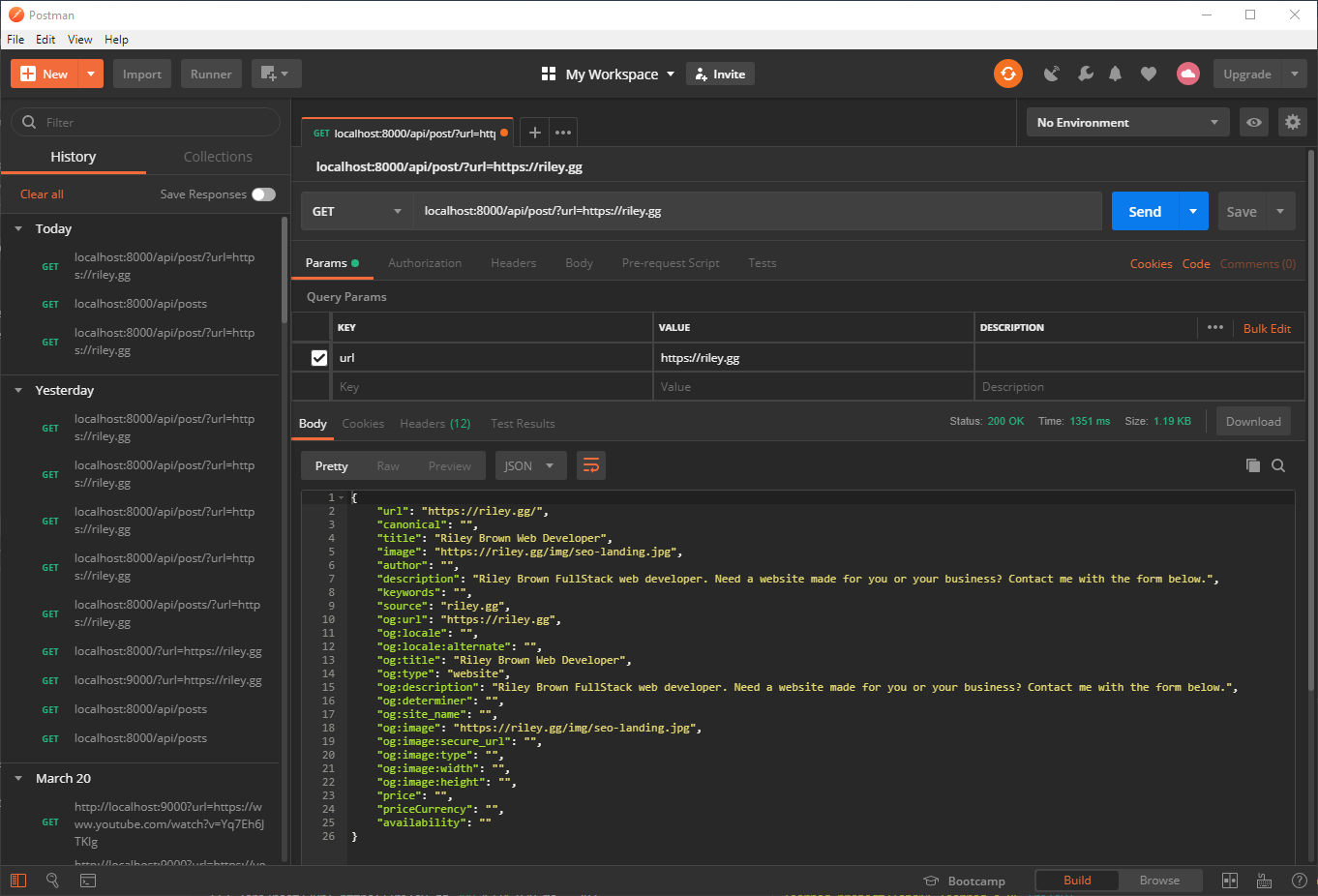Open the File menu
Viewport: 1318px width, 896px height.
(x=15, y=40)
